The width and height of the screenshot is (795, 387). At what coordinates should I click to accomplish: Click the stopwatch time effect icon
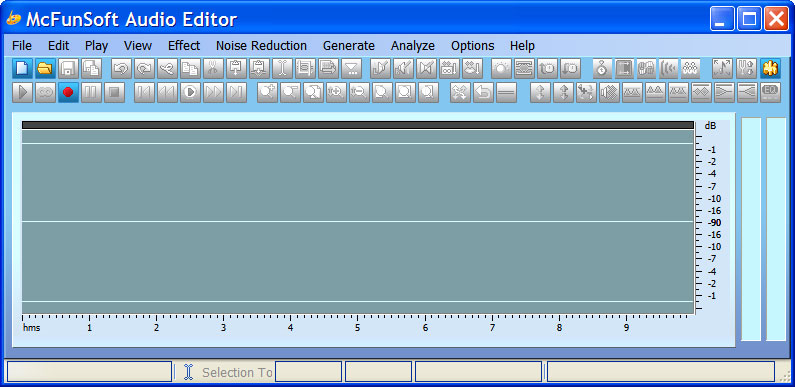point(602,68)
